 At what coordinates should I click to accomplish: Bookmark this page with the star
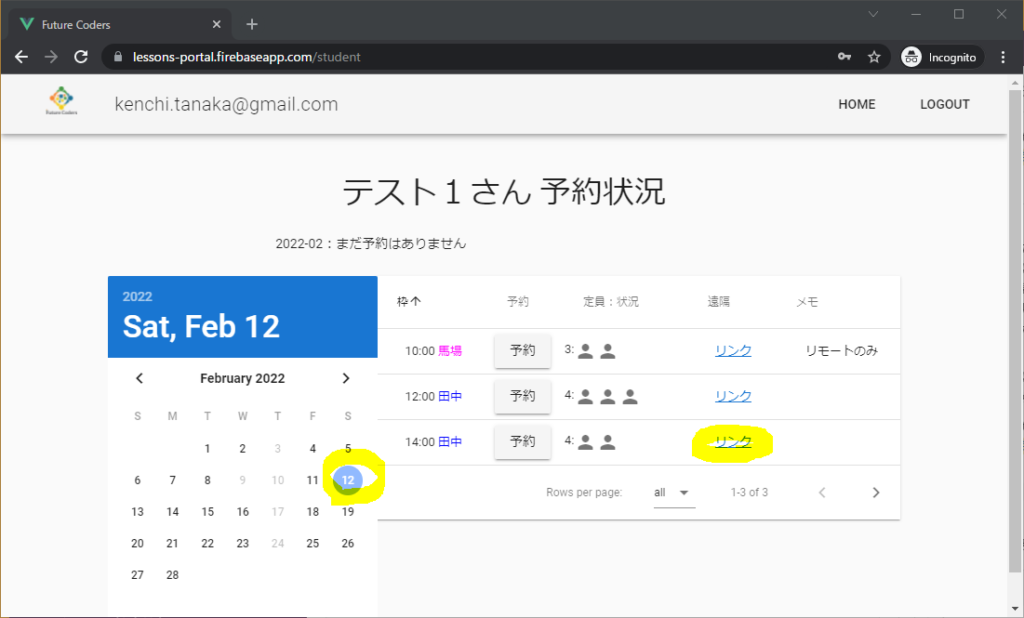(874, 57)
